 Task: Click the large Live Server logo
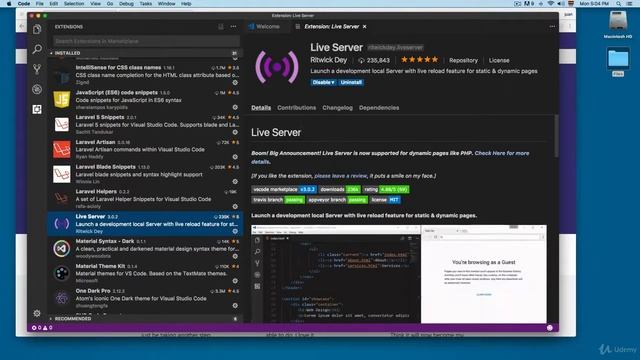277,67
